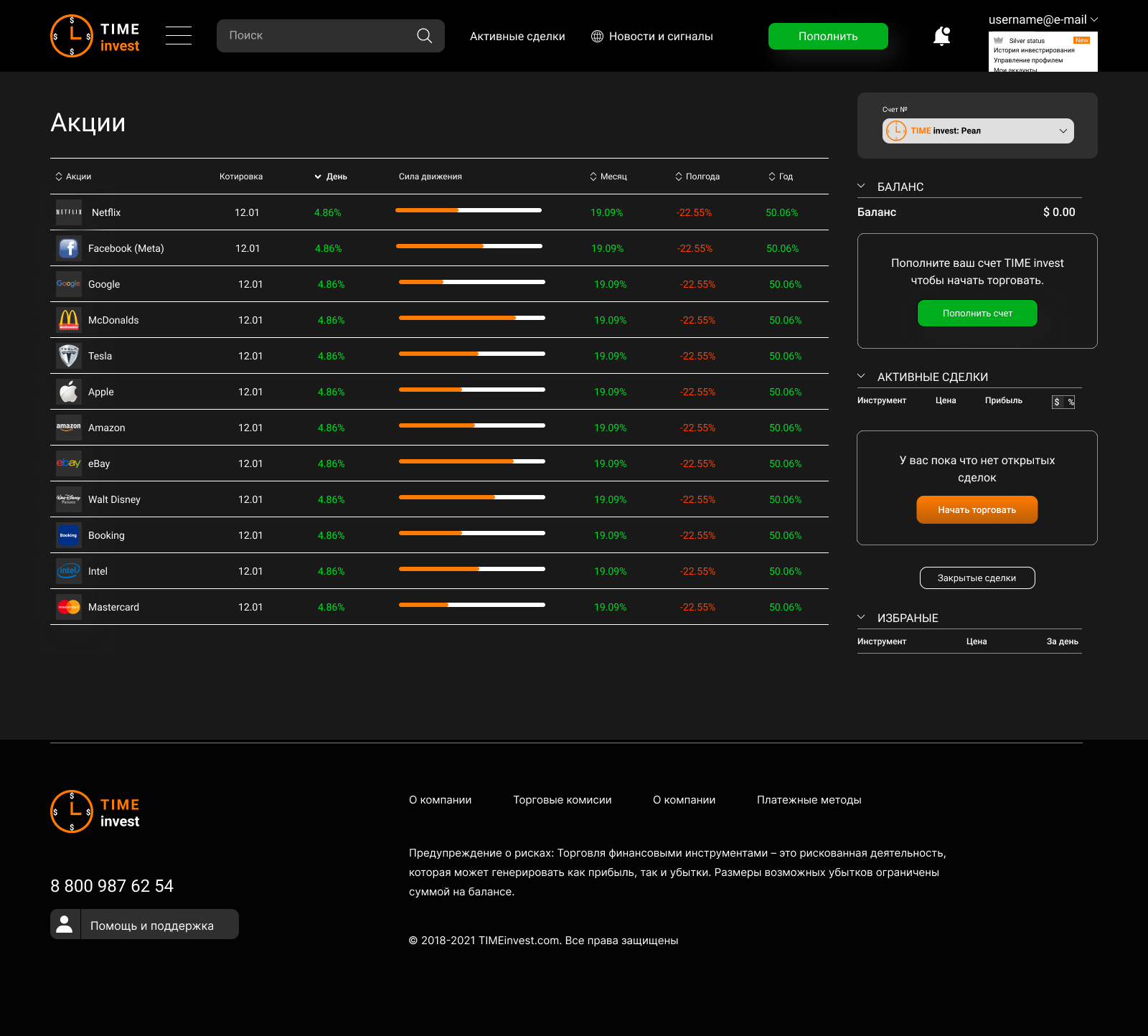The image size is (1148, 1036).
Task: Click the $ 0.00 balance value
Action: 1059,212
